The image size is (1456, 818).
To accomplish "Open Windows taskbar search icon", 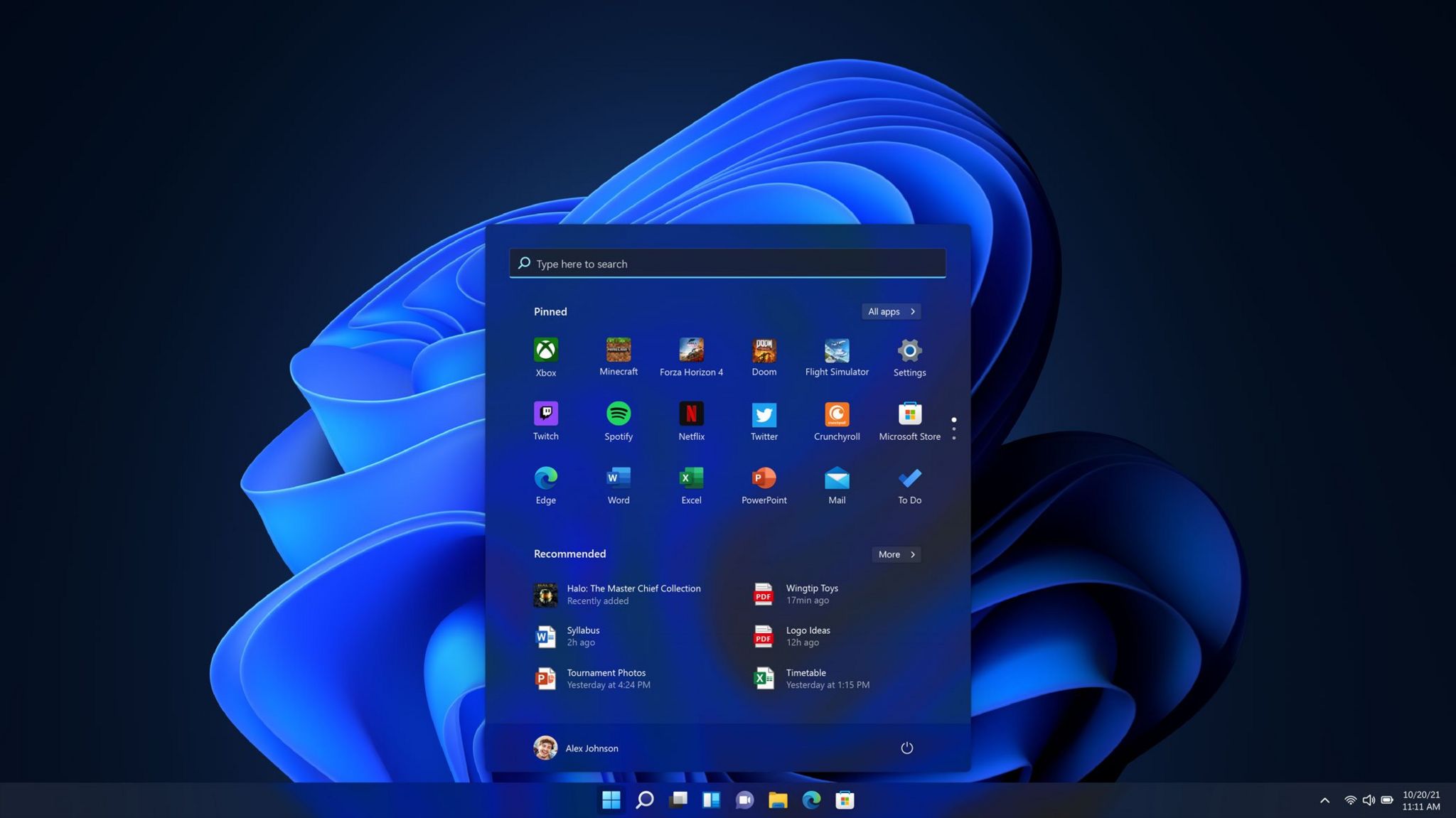I will (x=644, y=799).
